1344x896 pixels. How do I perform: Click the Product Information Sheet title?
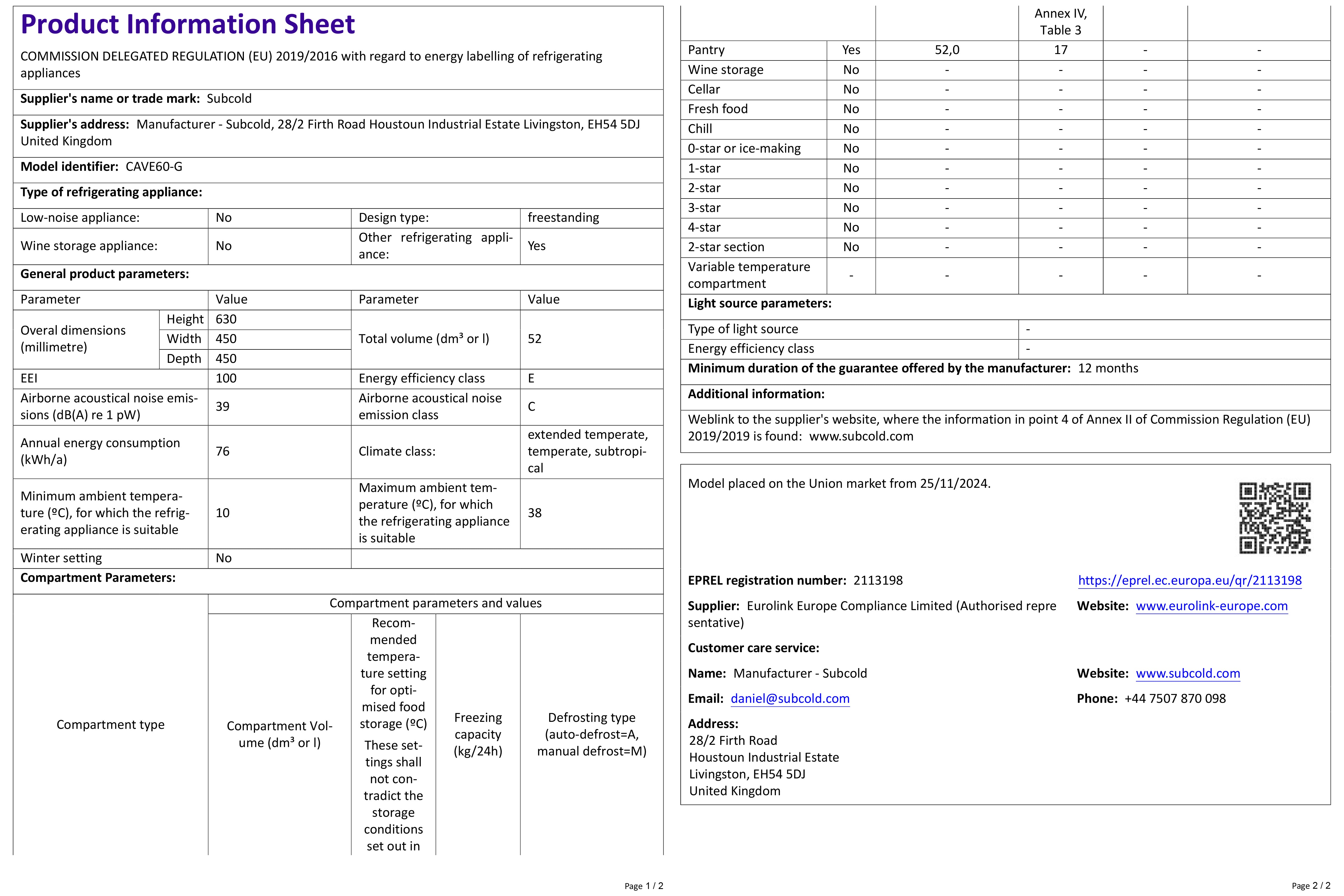tap(187, 25)
